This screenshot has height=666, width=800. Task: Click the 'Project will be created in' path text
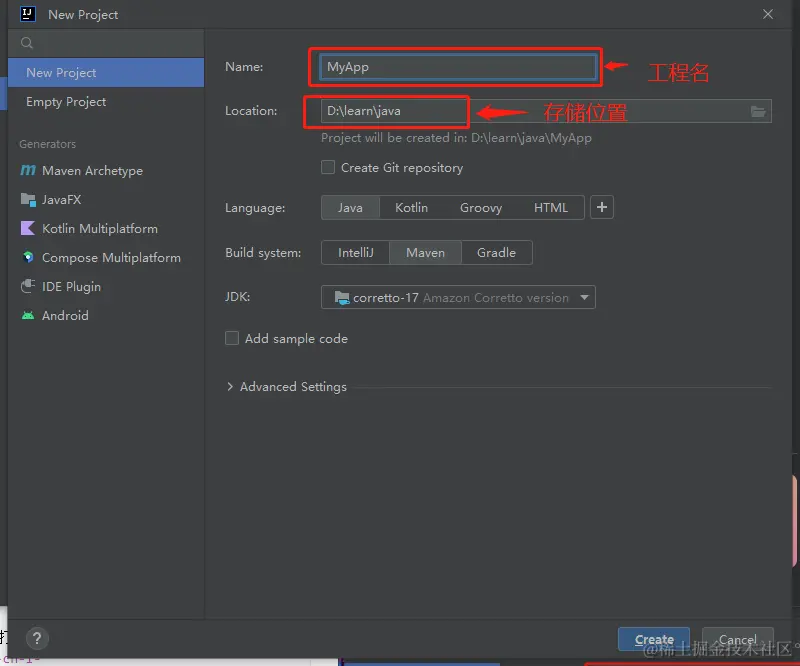(456, 138)
